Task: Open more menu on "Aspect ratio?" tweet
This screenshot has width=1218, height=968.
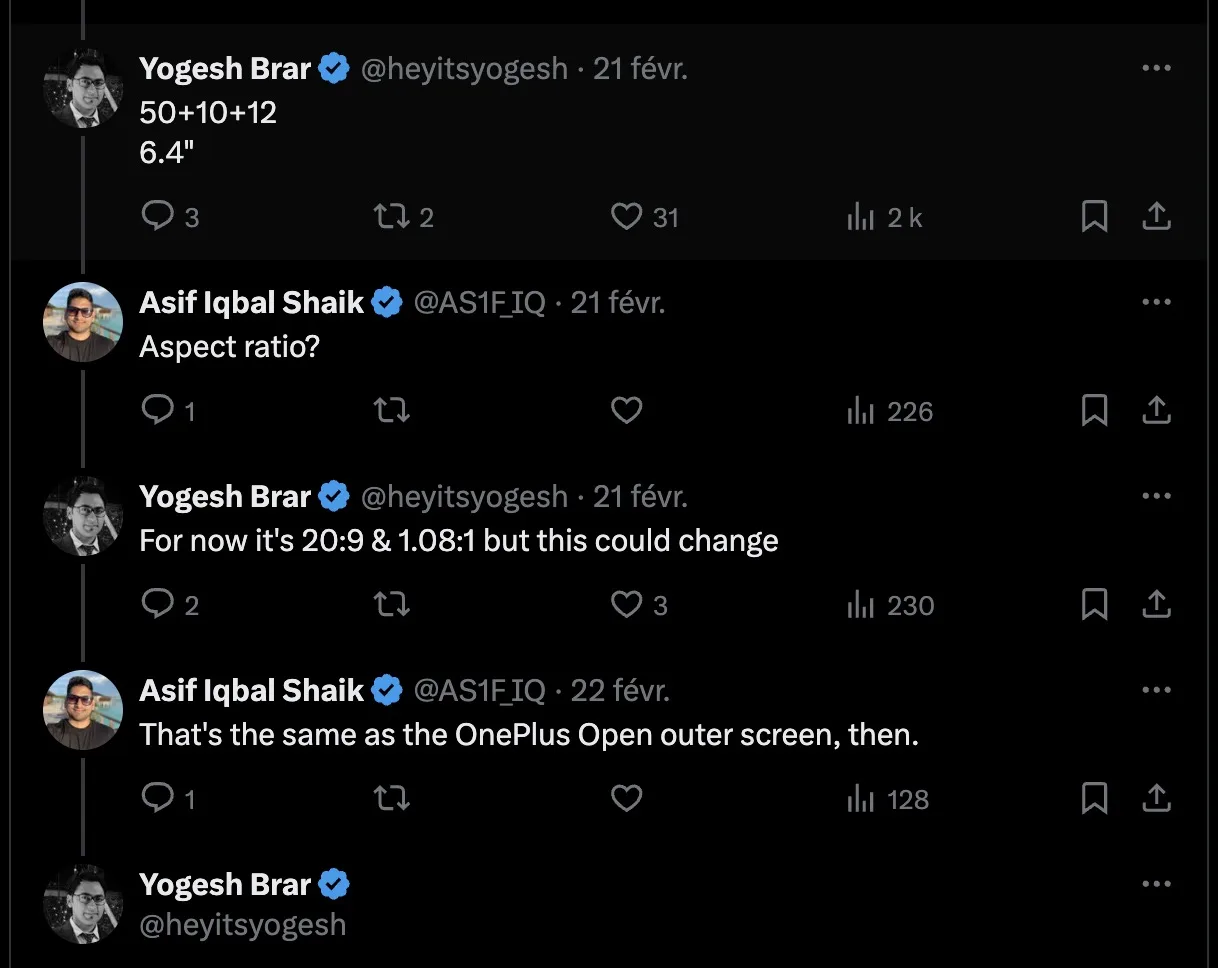Action: (x=1156, y=302)
